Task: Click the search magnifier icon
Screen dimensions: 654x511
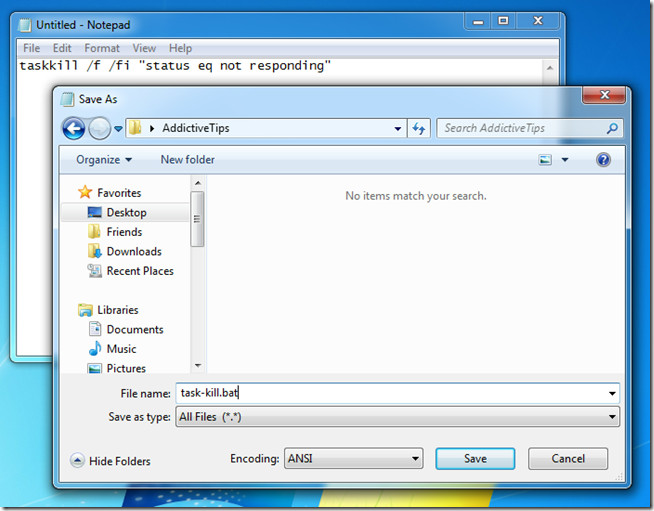Action: tap(612, 128)
